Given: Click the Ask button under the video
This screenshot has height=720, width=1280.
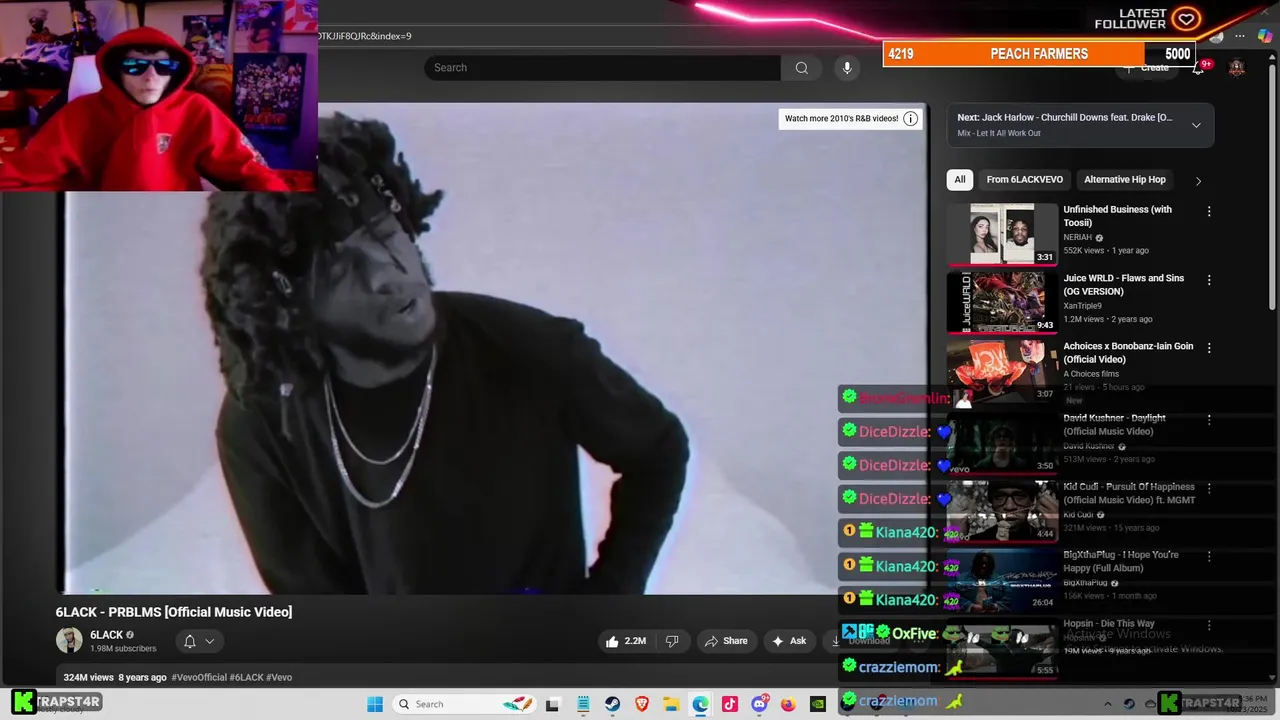Looking at the screenshot, I should pyautogui.click(x=789, y=641).
